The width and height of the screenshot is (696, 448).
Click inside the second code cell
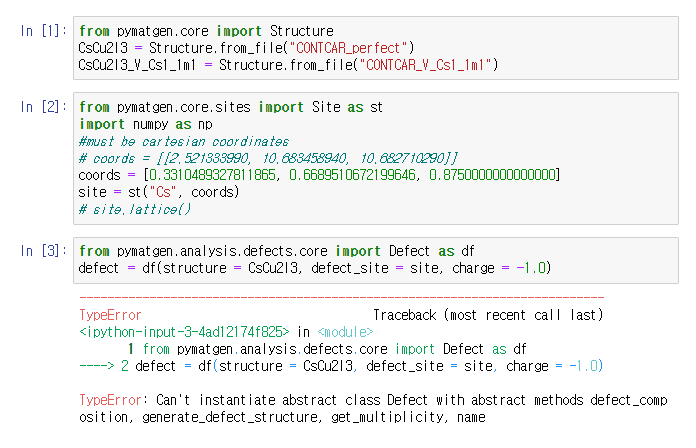click(376, 158)
